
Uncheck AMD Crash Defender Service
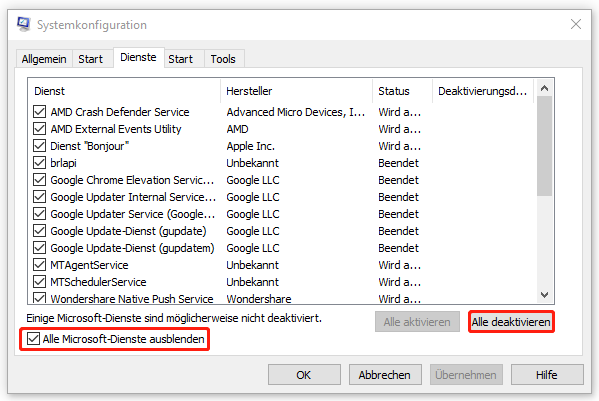(x=39, y=112)
